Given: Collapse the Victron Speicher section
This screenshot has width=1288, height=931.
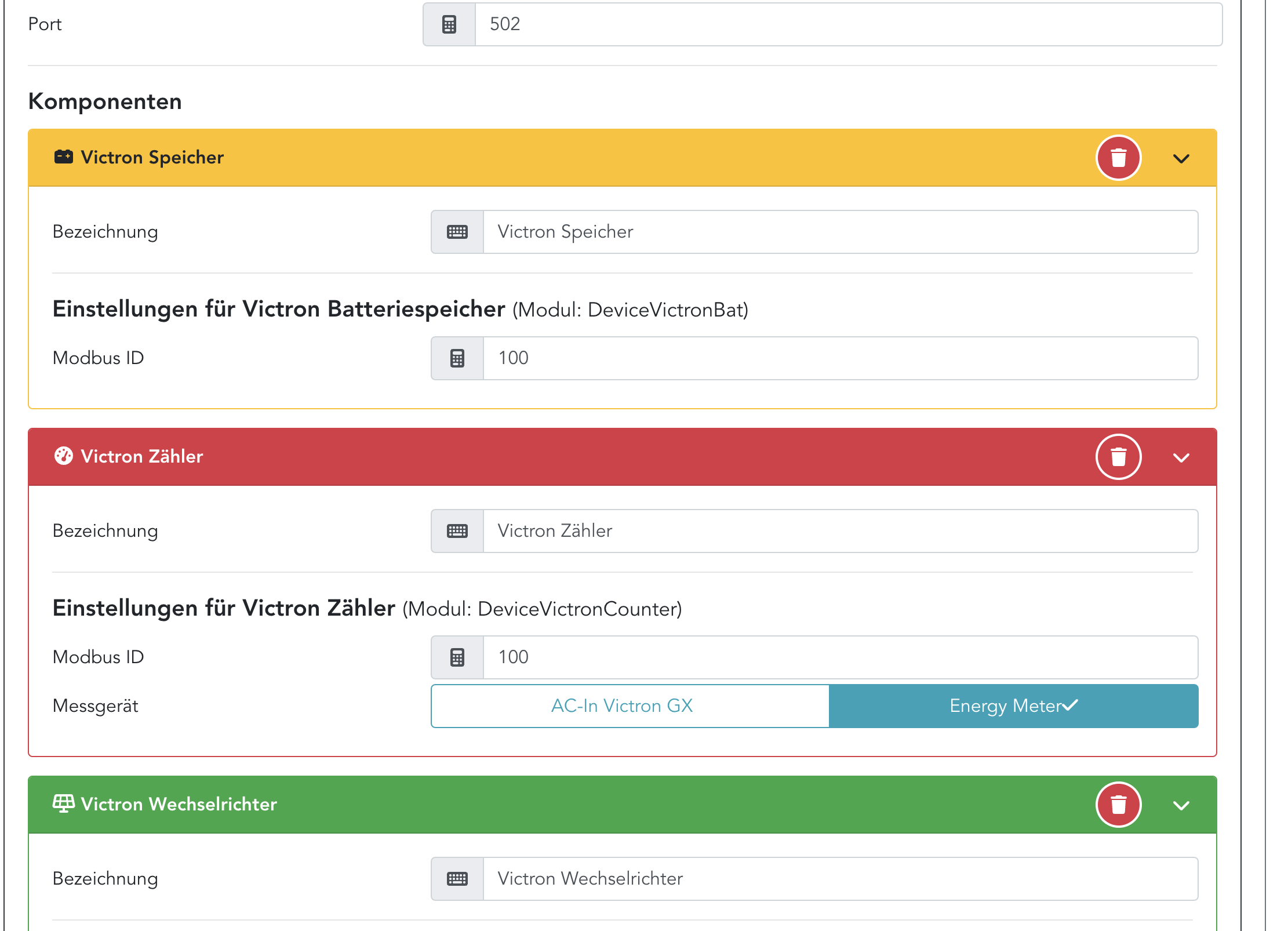Looking at the screenshot, I should (x=1181, y=159).
